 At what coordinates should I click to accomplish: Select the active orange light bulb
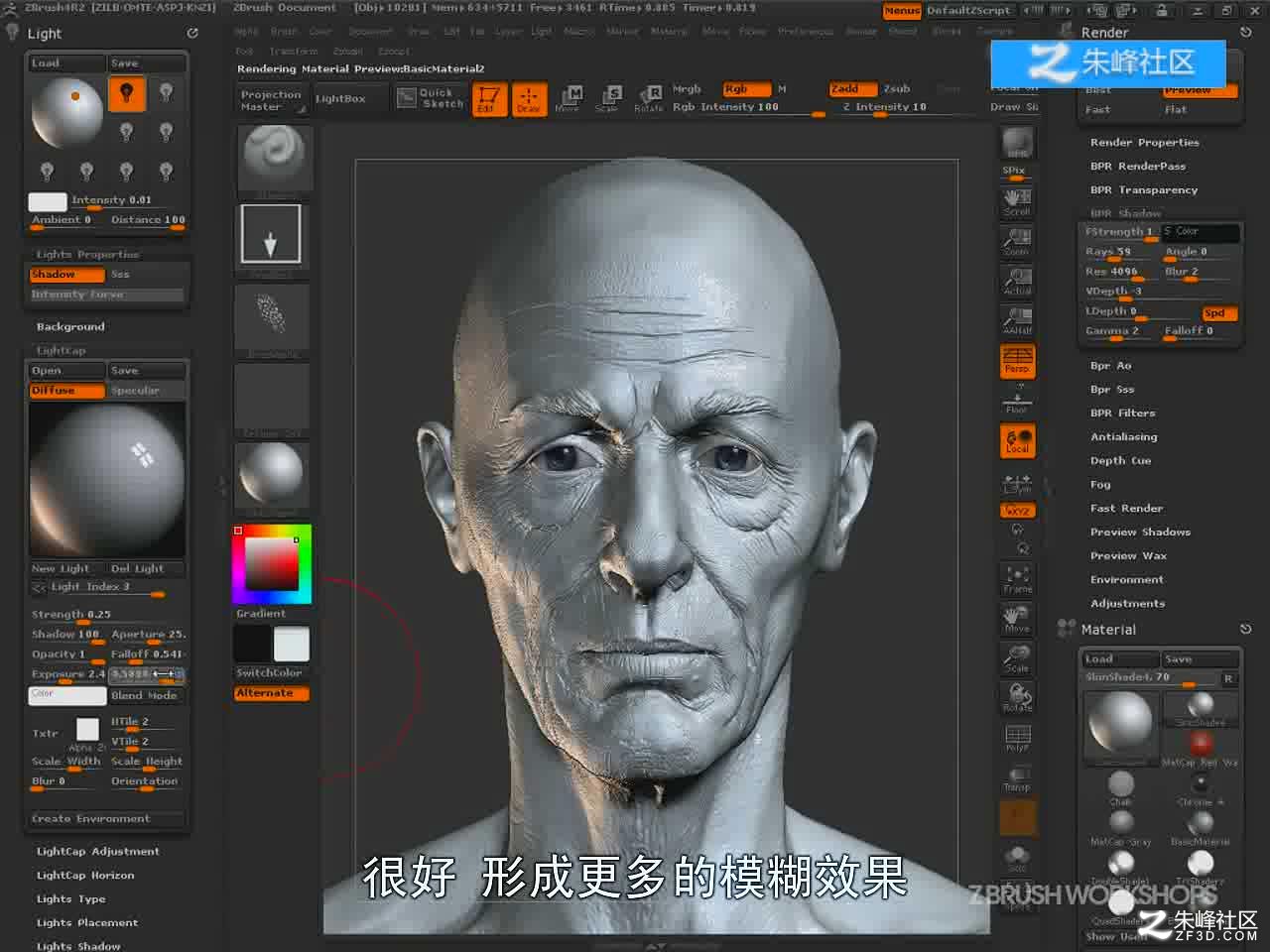(126, 94)
